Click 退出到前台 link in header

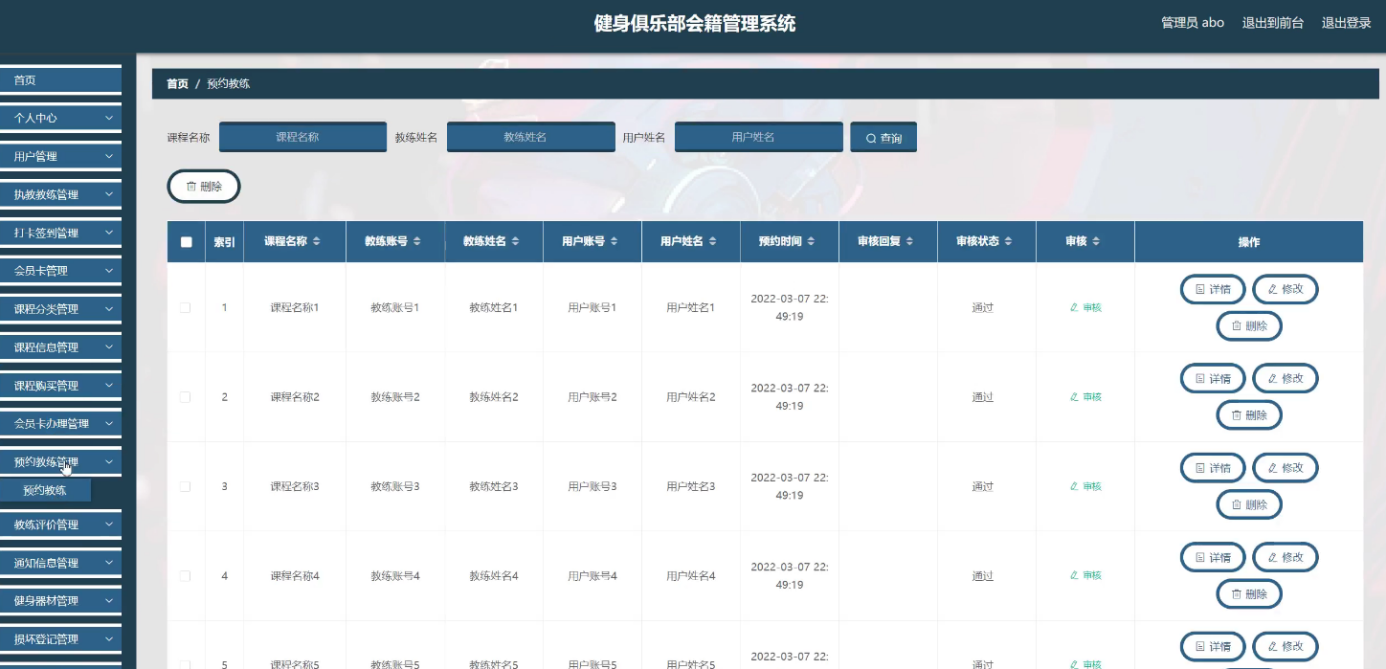[x=1273, y=23]
